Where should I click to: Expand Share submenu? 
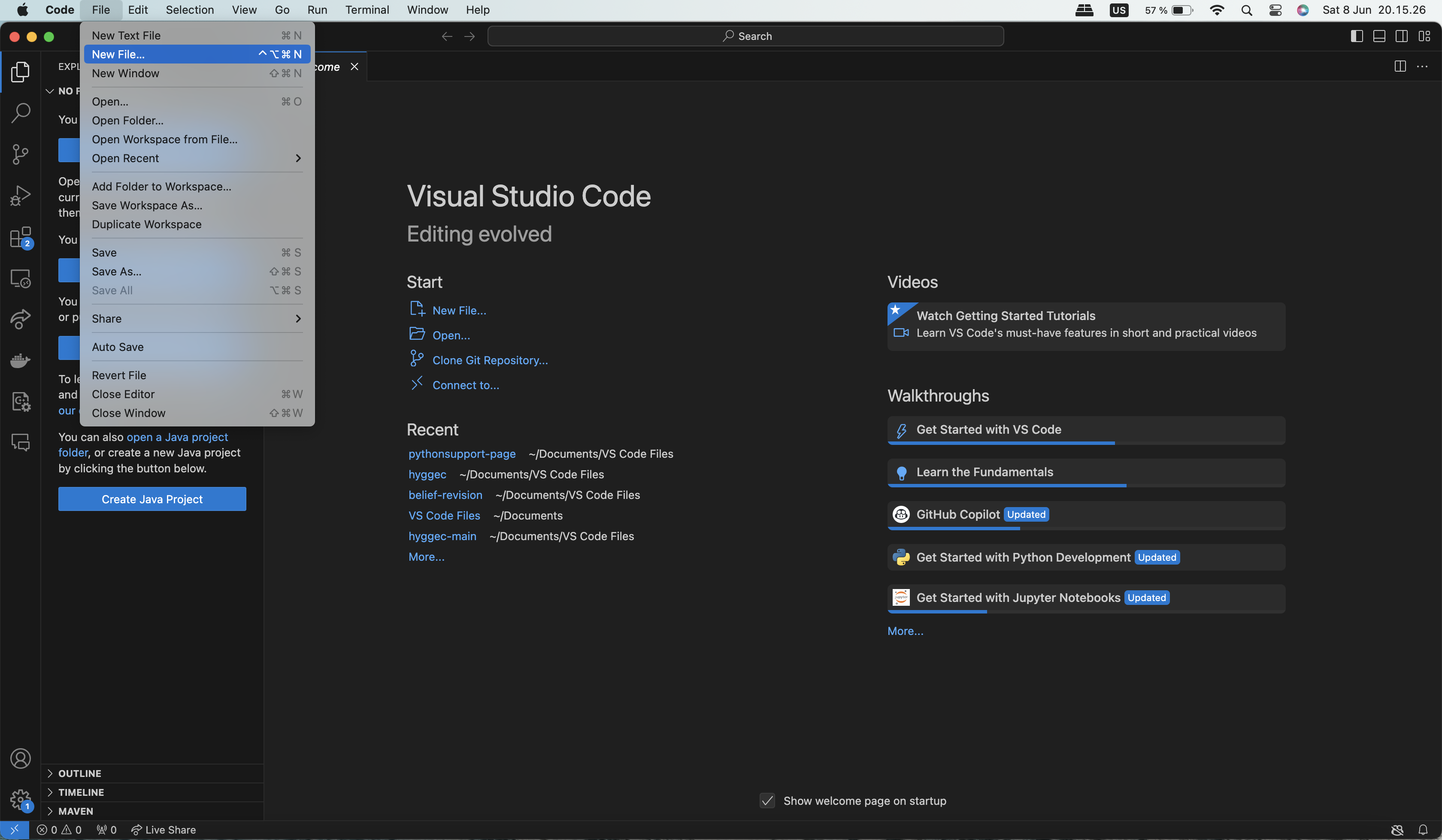point(197,318)
